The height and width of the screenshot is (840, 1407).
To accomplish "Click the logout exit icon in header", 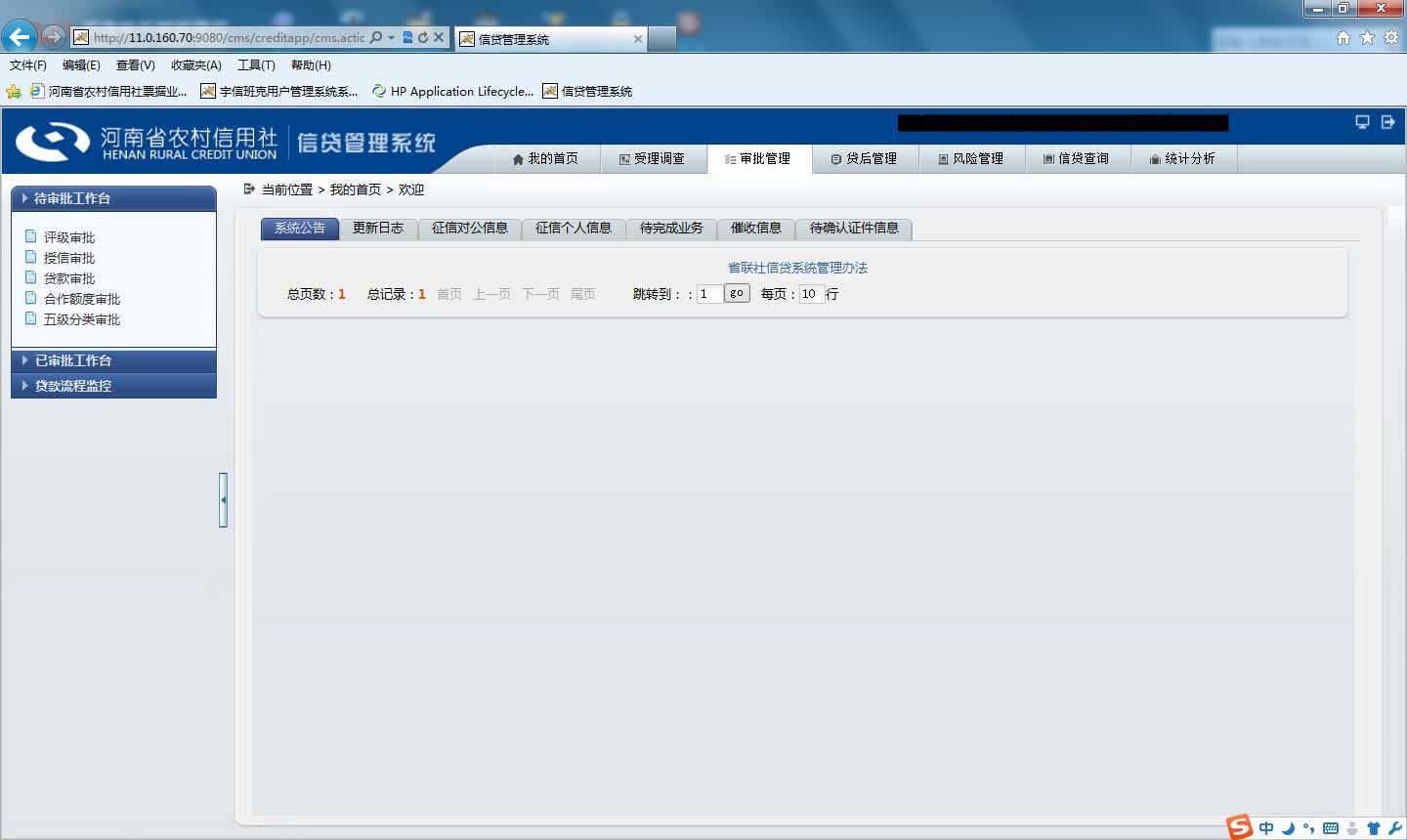I will 1387,122.
